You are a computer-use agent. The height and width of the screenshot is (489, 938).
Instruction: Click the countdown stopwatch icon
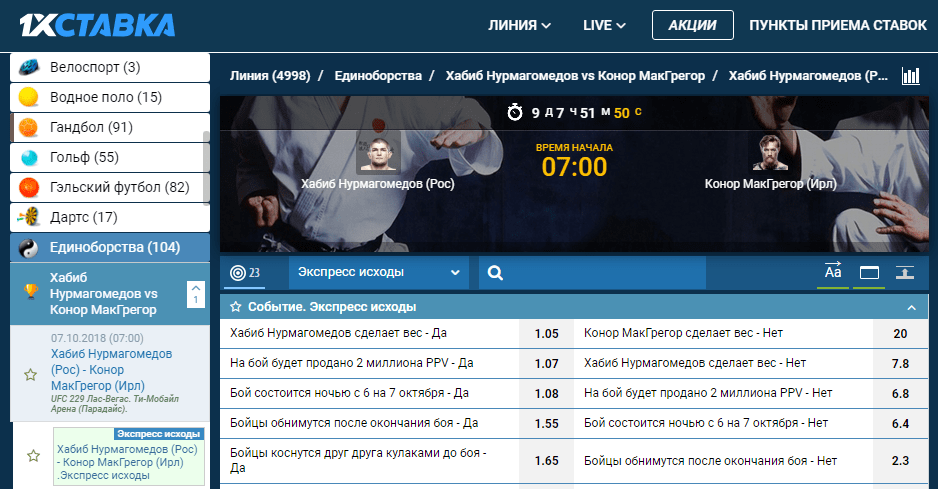click(x=515, y=112)
